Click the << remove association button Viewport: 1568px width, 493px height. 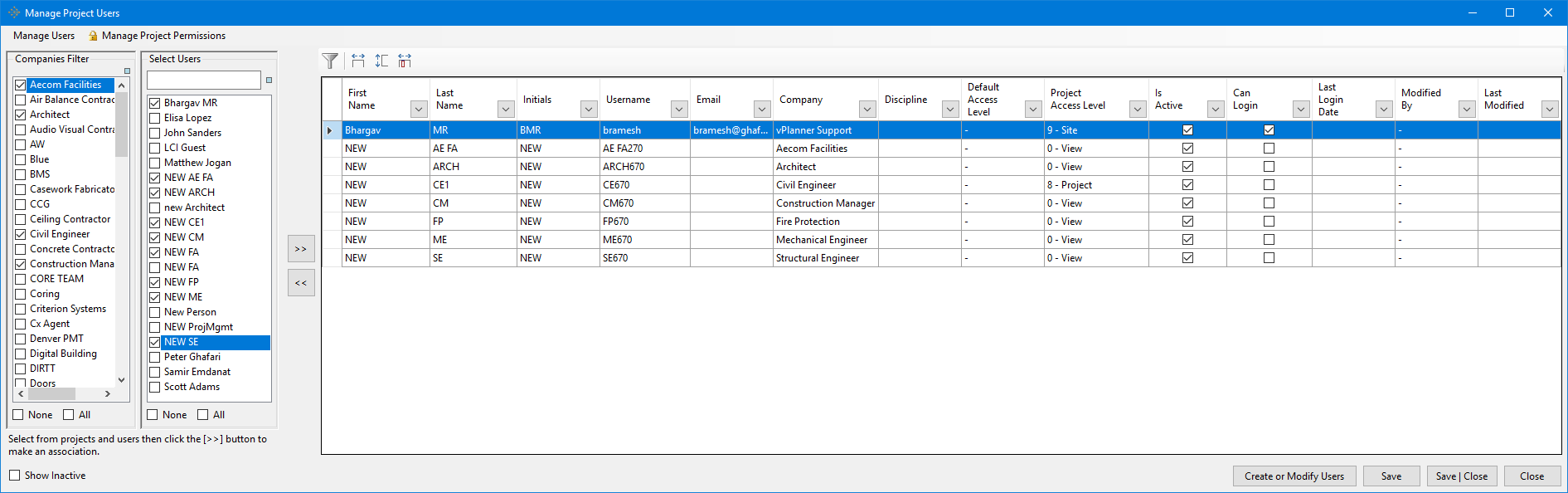[301, 283]
